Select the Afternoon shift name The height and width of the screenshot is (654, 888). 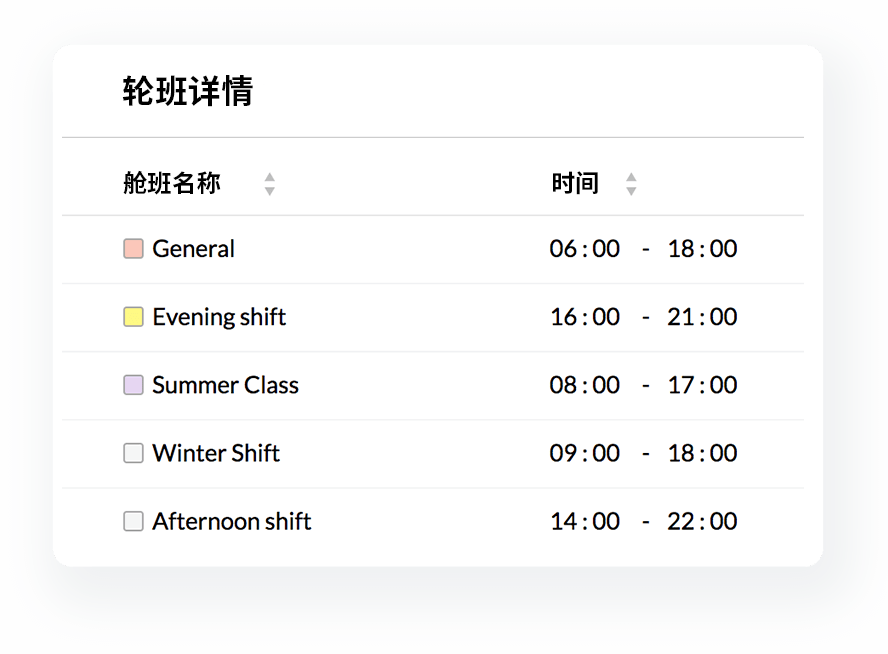[x=232, y=521]
